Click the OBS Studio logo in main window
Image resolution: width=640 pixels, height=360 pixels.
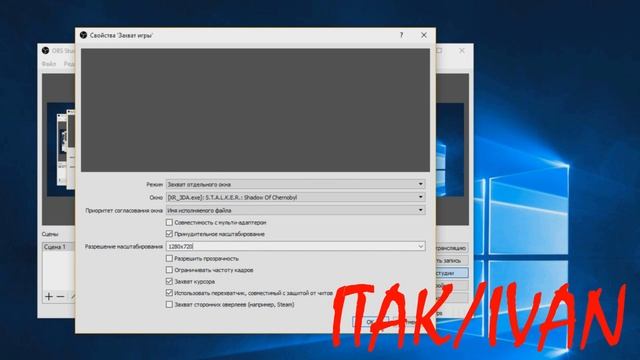tap(45, 51)
